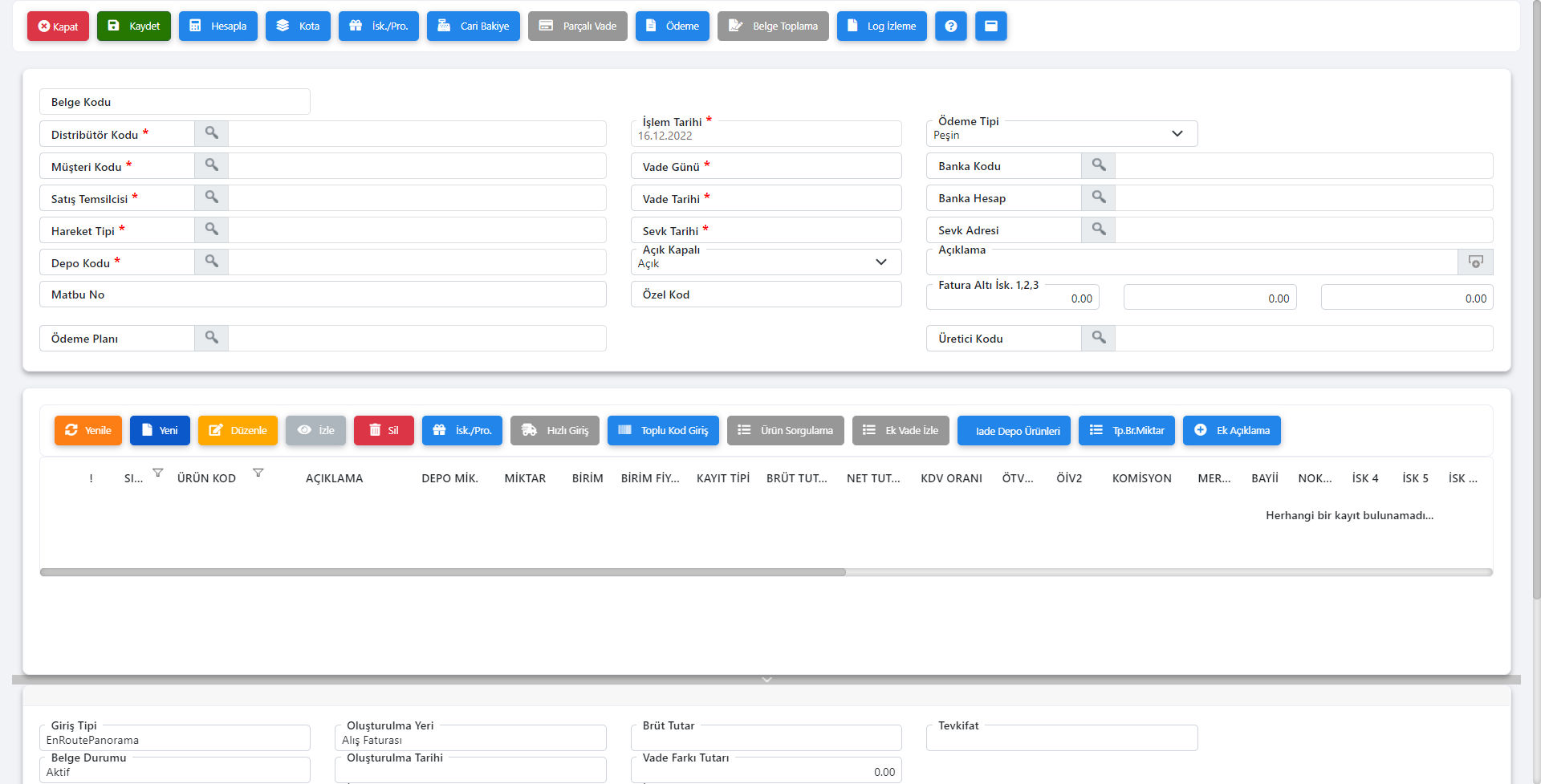Image resolution: width=1541 pixels, height=784 pixels.
Task: Click the search icon next to Distribütör Kodu
Action: (211, 133)
